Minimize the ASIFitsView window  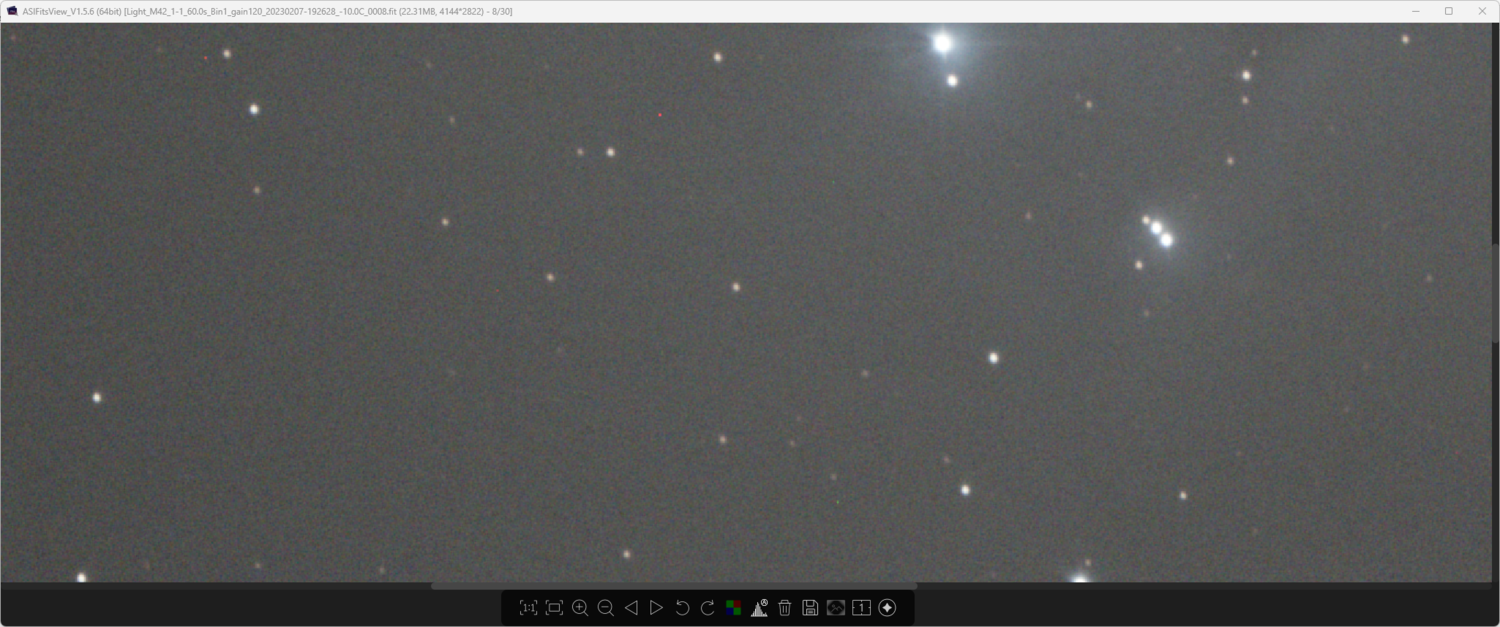point(1416,11)
